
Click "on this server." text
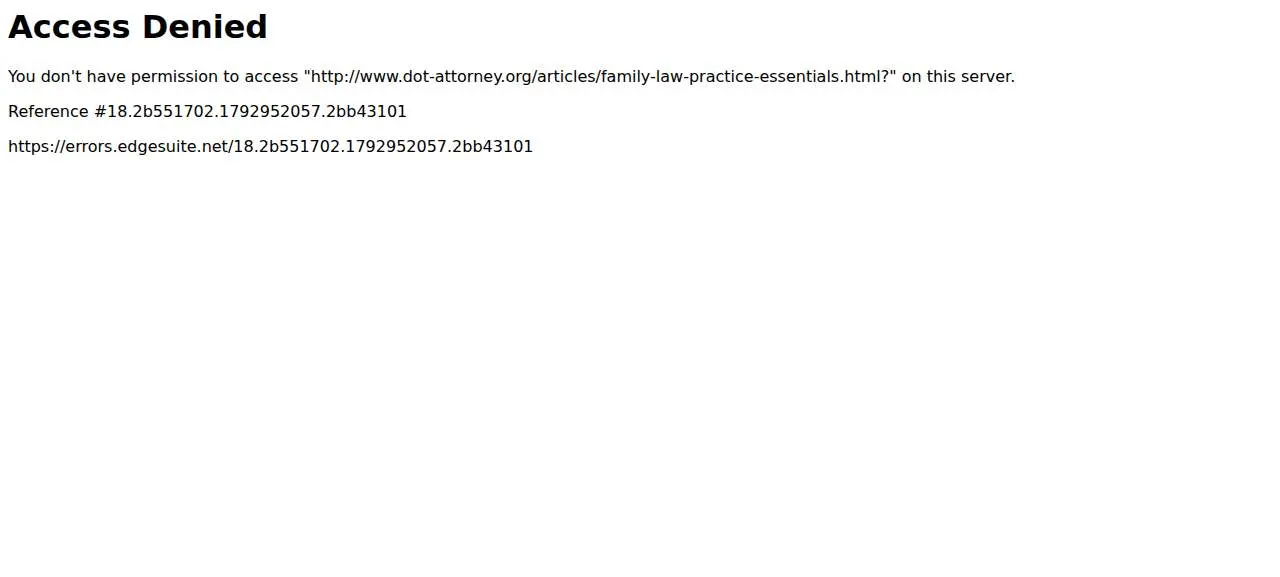pos(958,77)
